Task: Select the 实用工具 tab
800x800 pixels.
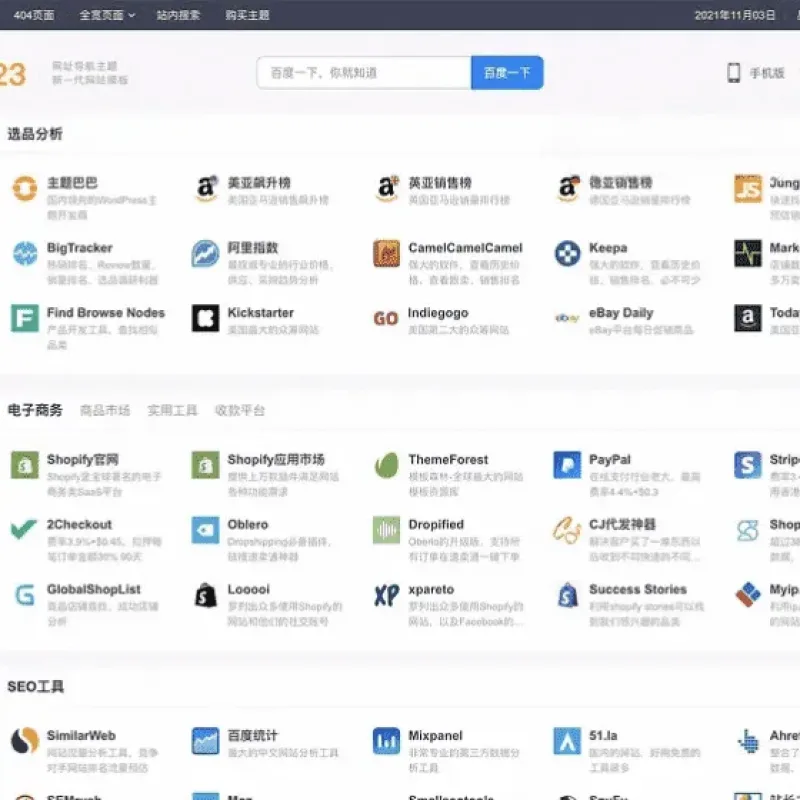Action: pyautogui.click(x=172, y=410)
